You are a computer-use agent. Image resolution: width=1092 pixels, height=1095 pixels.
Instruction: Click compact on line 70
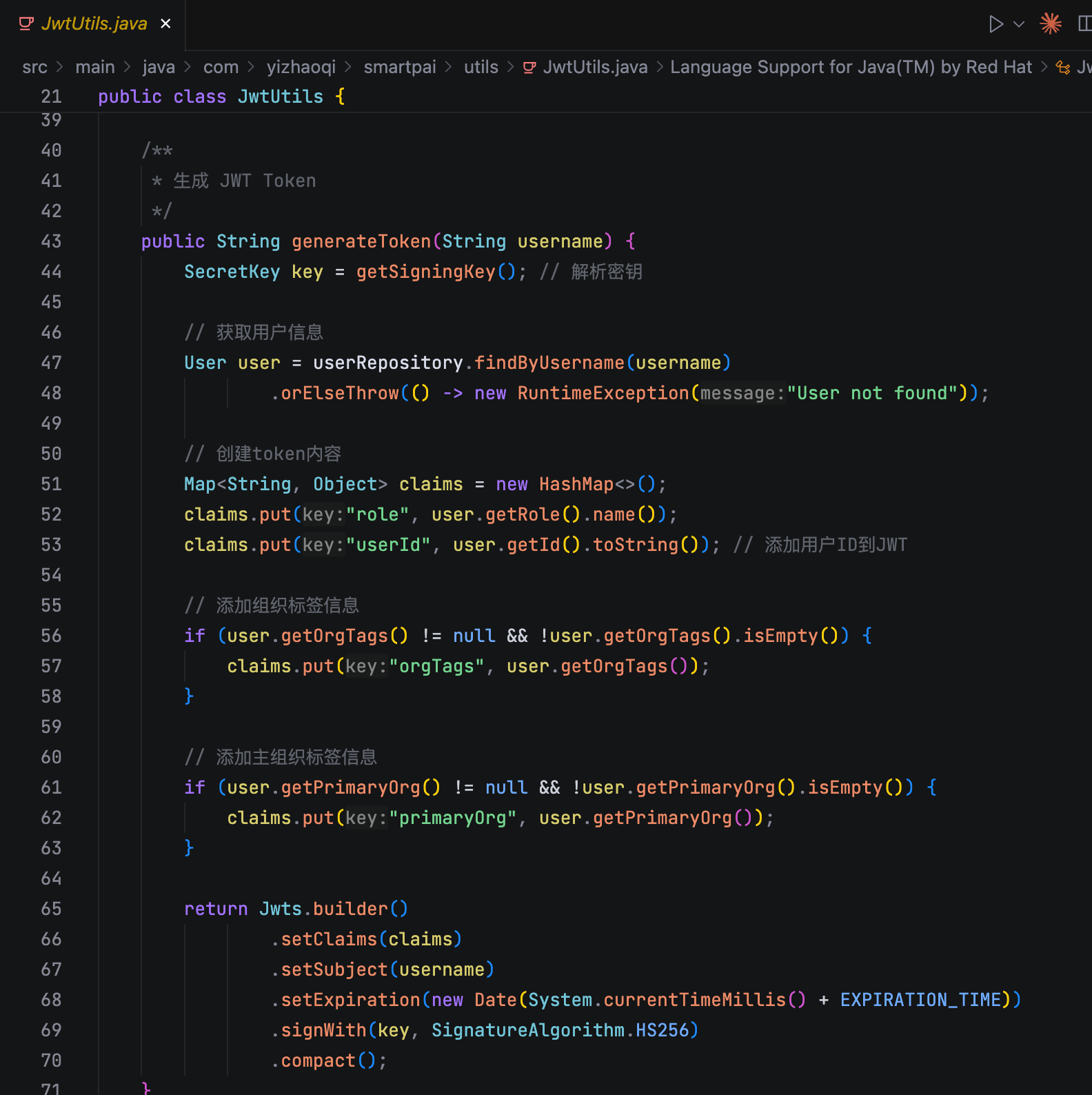(x=318, y=1061)
